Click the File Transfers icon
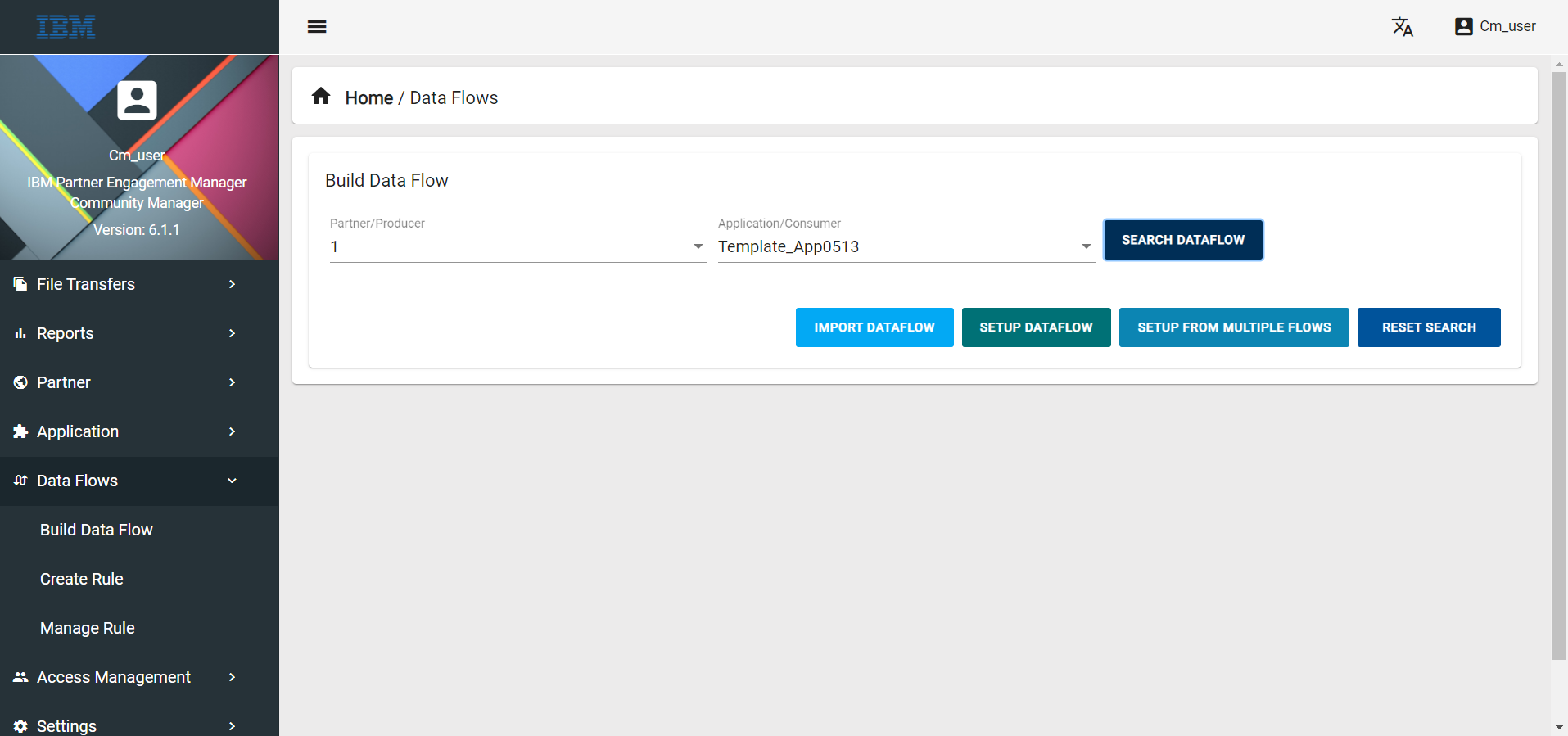The image size is (1568, 736). 20,284
